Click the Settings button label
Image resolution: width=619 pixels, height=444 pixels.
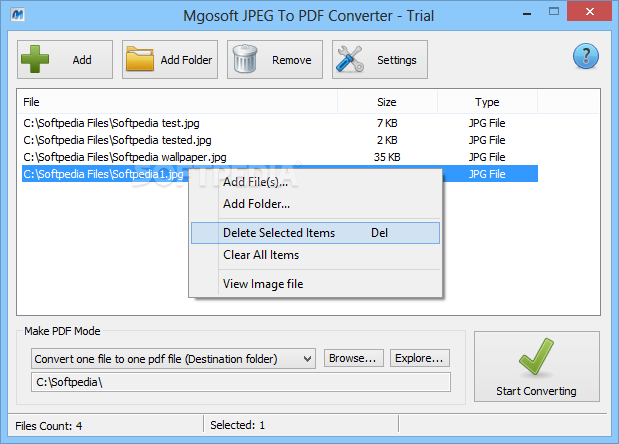[397, 60]
